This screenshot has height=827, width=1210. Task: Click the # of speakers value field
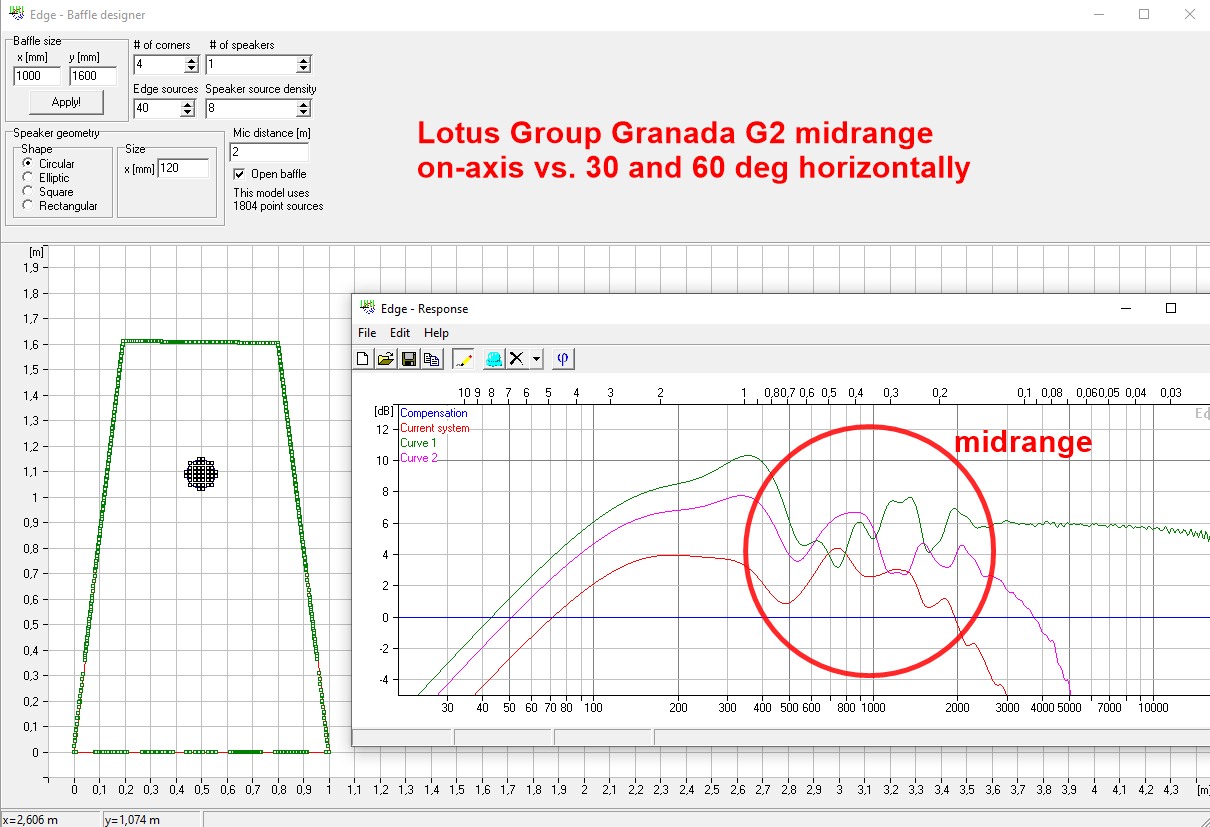251,65
